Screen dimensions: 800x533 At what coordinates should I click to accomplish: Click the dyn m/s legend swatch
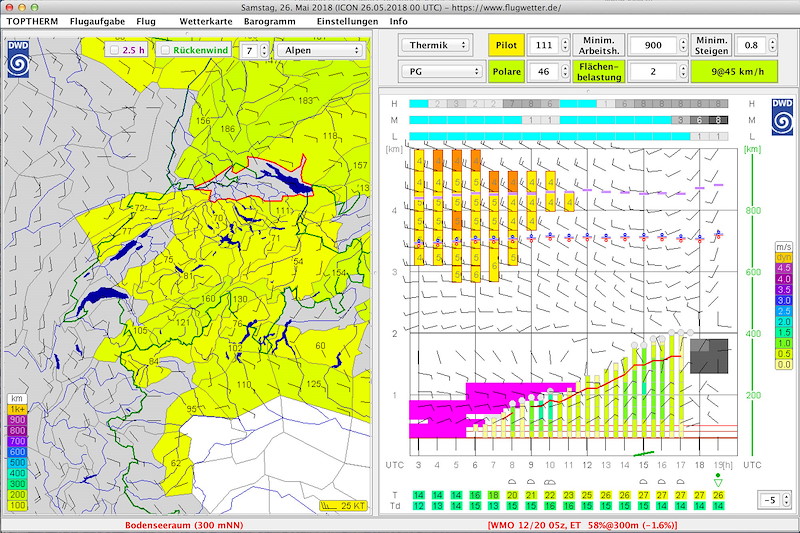tap(784, 257)
